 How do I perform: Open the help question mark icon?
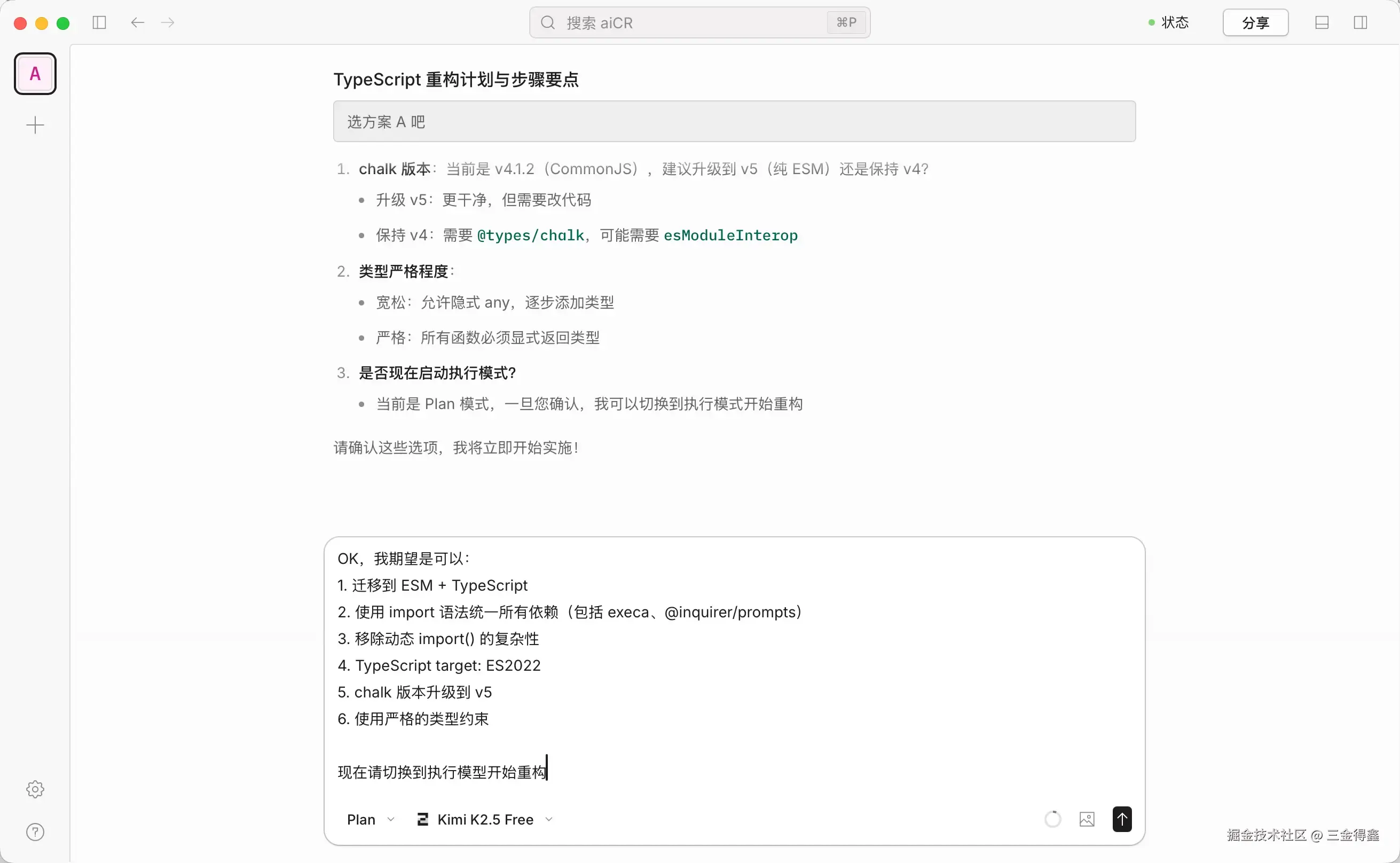pos(35,831)
